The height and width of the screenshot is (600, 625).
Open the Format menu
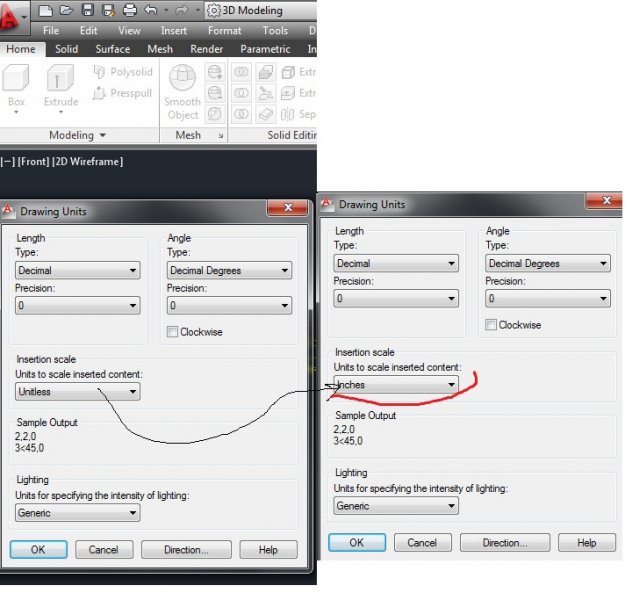click(x=224, y=31)
